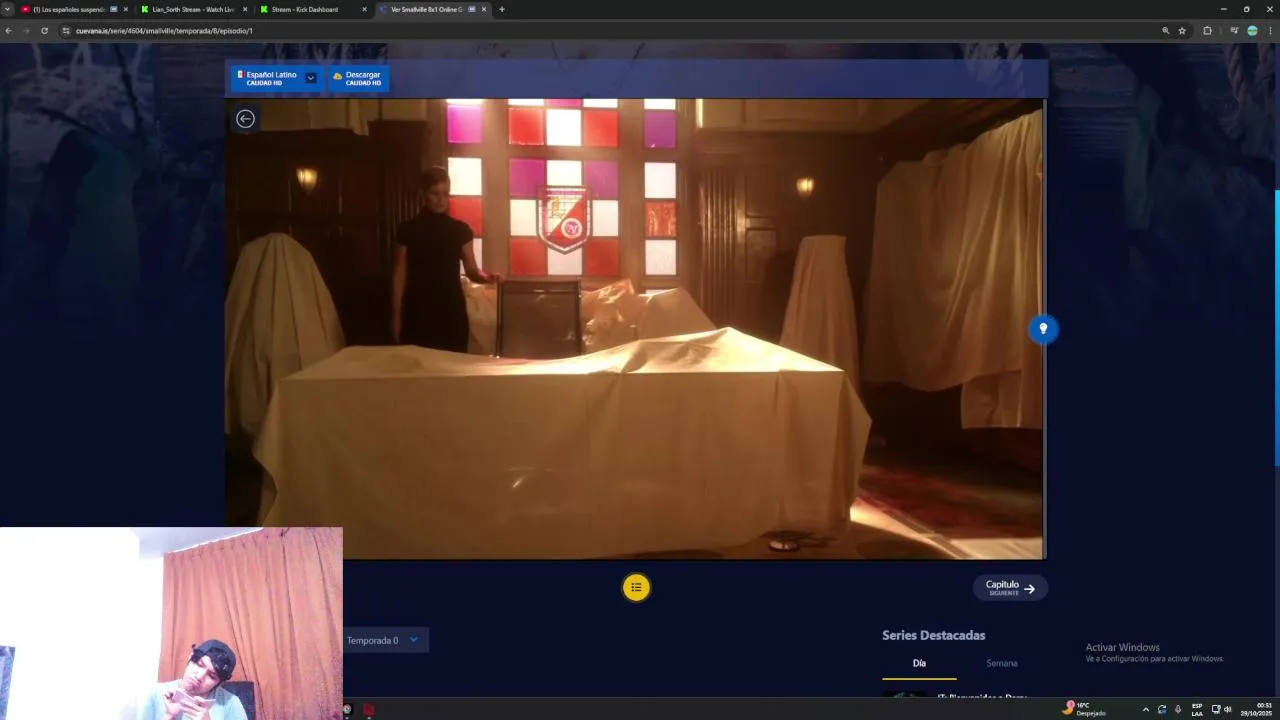This screenshot has height=720, width=1280.
Task: Click the browser back arrow
Action: pyautogui.click(x=8, y=31)
